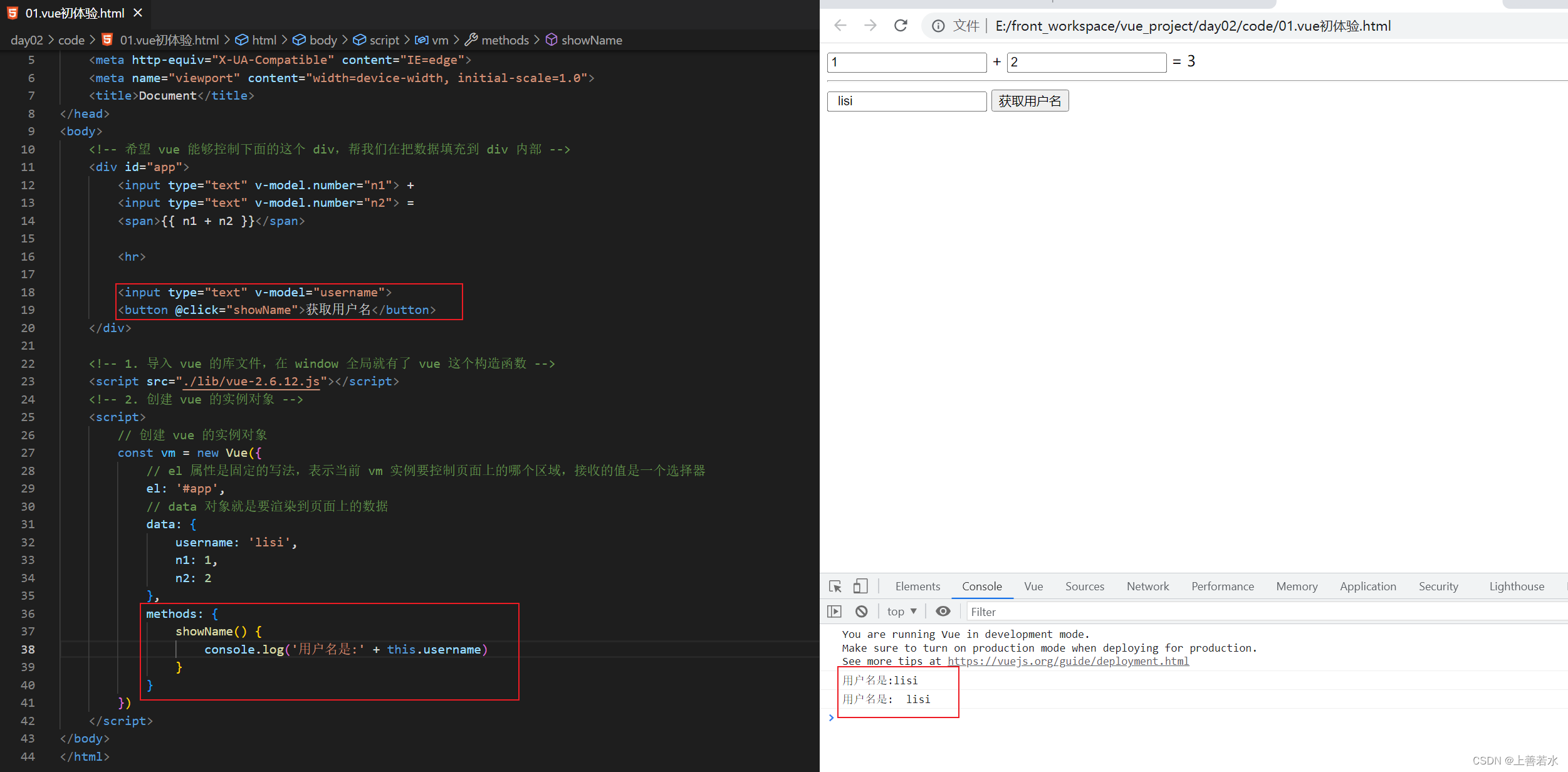Switch to the Memory tab
Screen dimensions: 1568x772
tap(1297, 587)
